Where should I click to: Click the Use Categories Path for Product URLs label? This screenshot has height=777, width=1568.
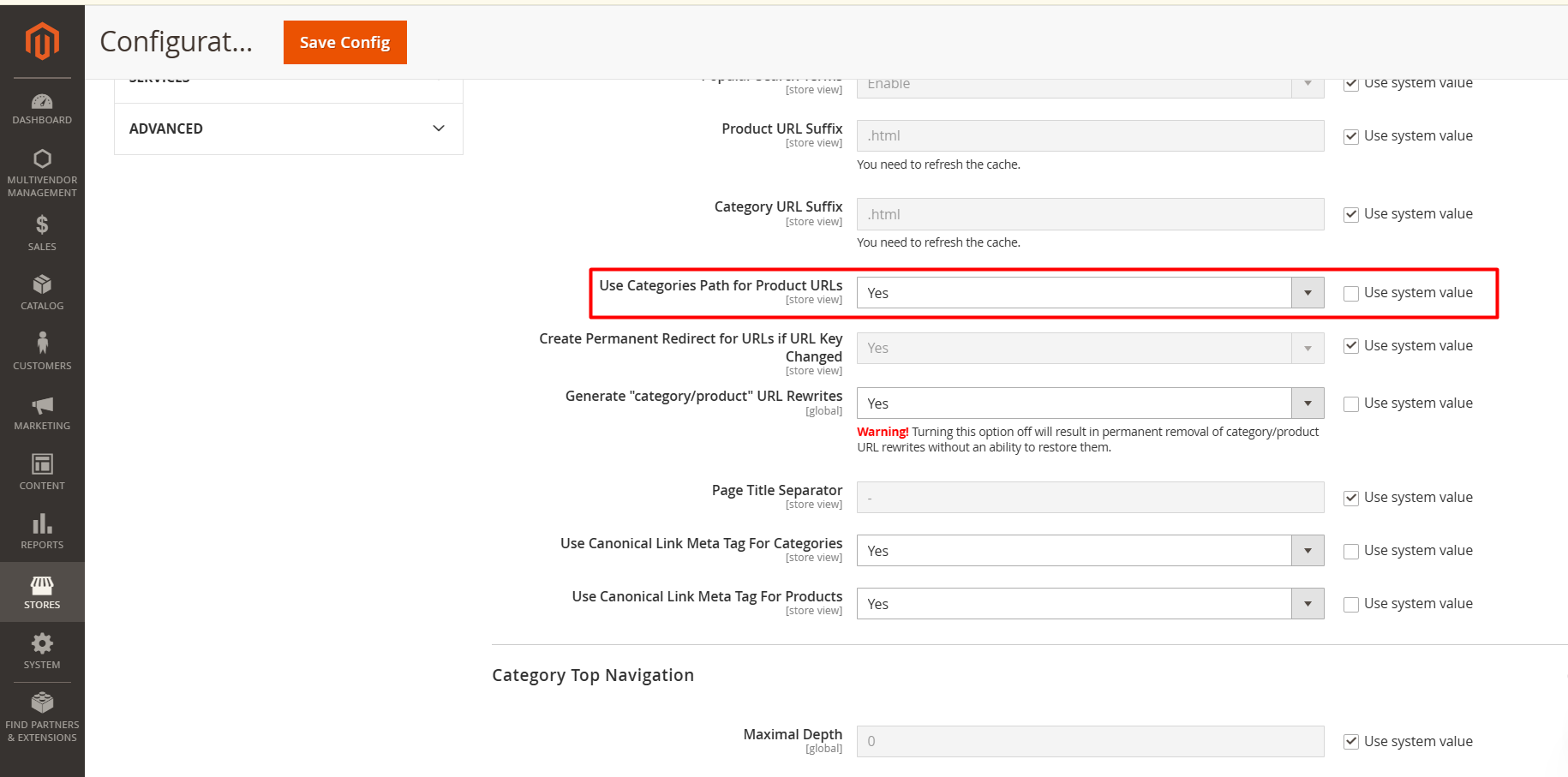(721, 285)
